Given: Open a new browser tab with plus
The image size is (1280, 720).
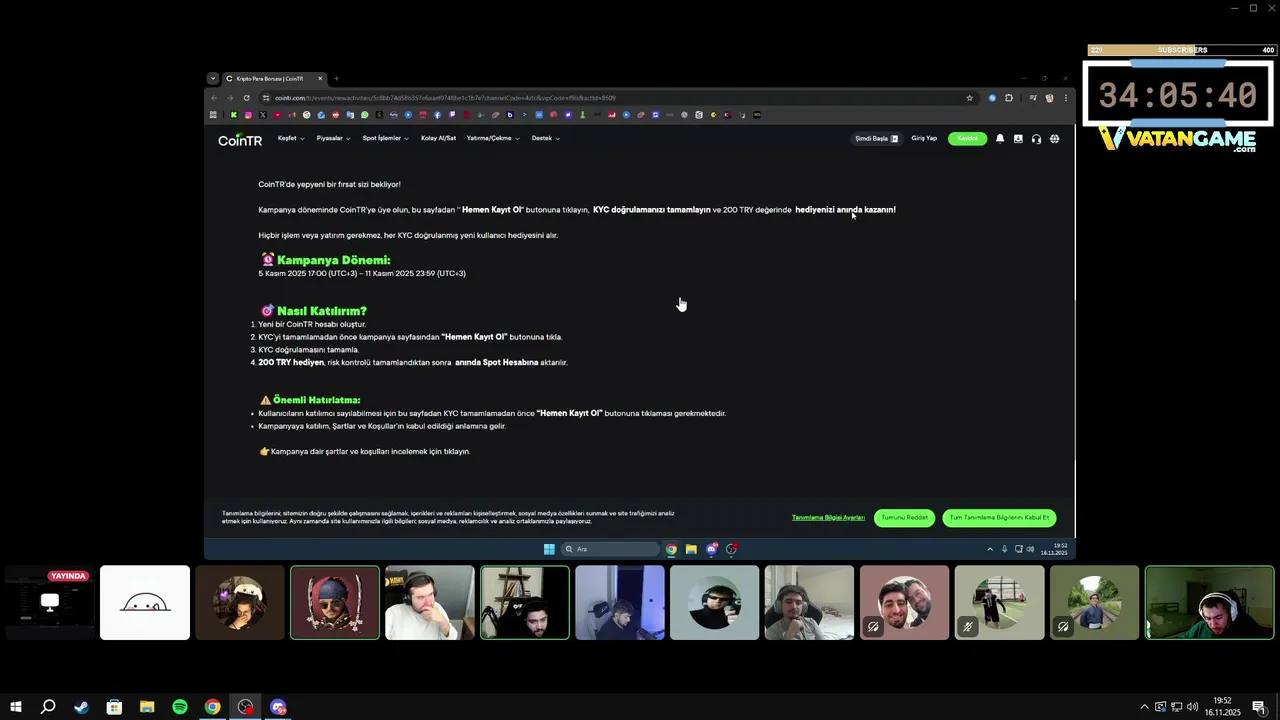Looking at the screenshot, I should pyautogui.click(x=336, y=78).
